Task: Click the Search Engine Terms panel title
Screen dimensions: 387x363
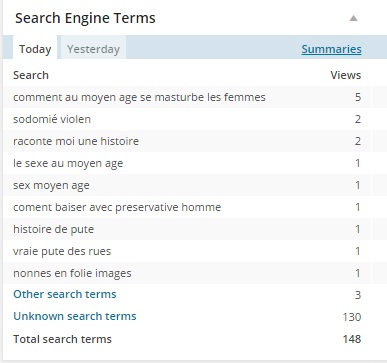Action: pyautogui.click(x=85, y=18)
